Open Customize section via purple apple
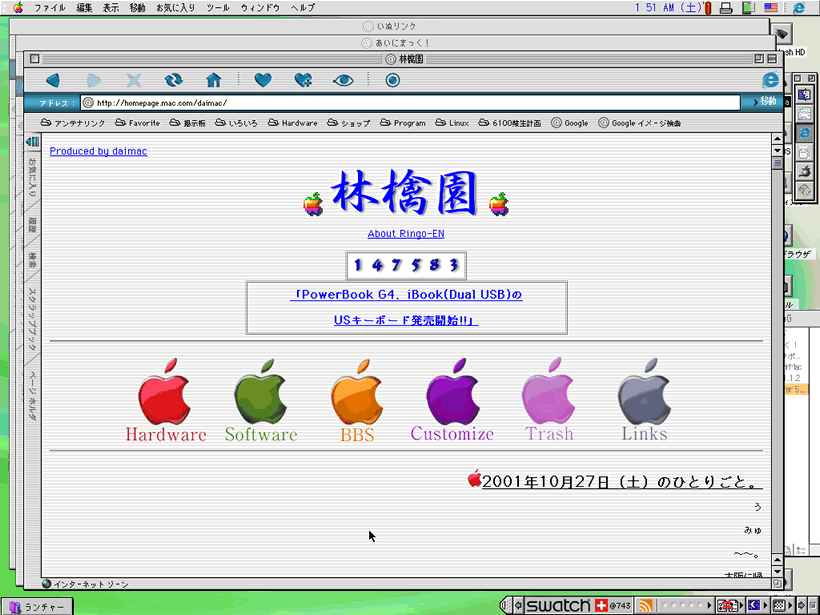 pyautogui.click(x=452, y=401)
